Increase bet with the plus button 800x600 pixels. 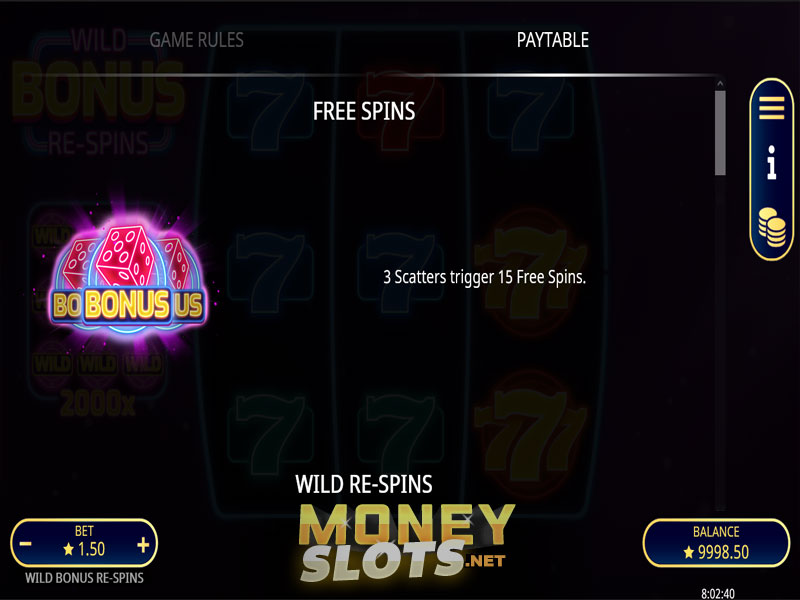(x=143, y=545)
